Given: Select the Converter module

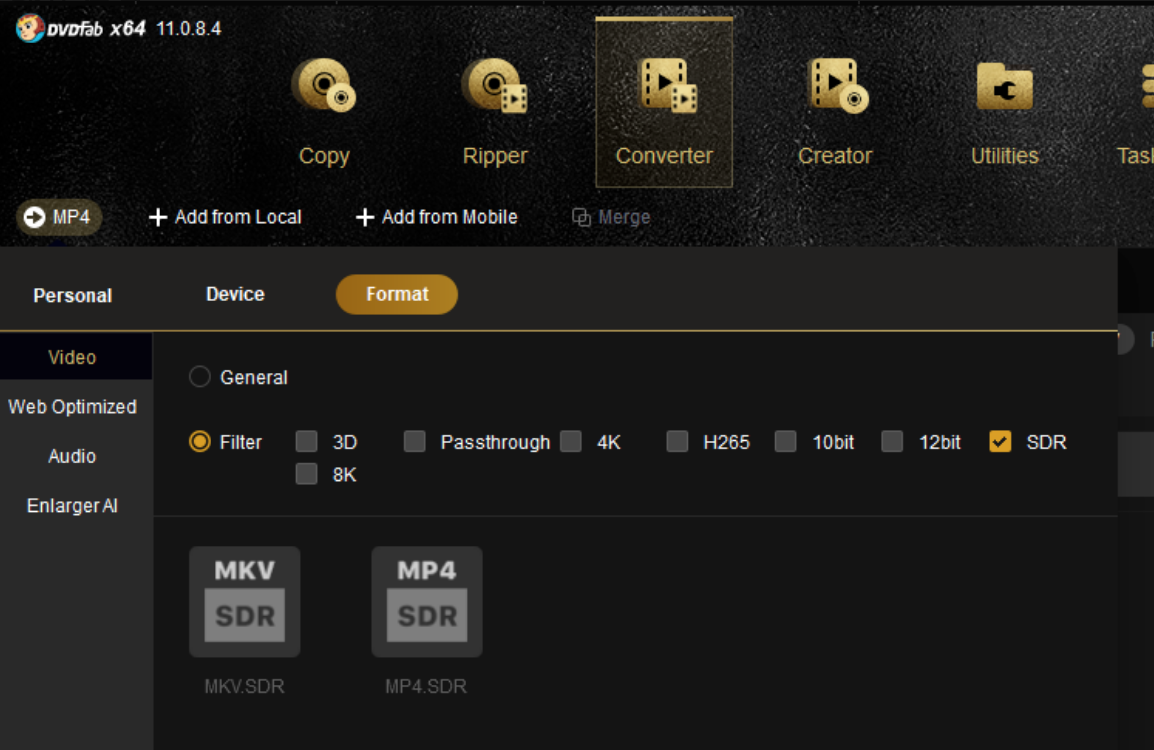Looking at the screenshot, I should tap(664, 103).
